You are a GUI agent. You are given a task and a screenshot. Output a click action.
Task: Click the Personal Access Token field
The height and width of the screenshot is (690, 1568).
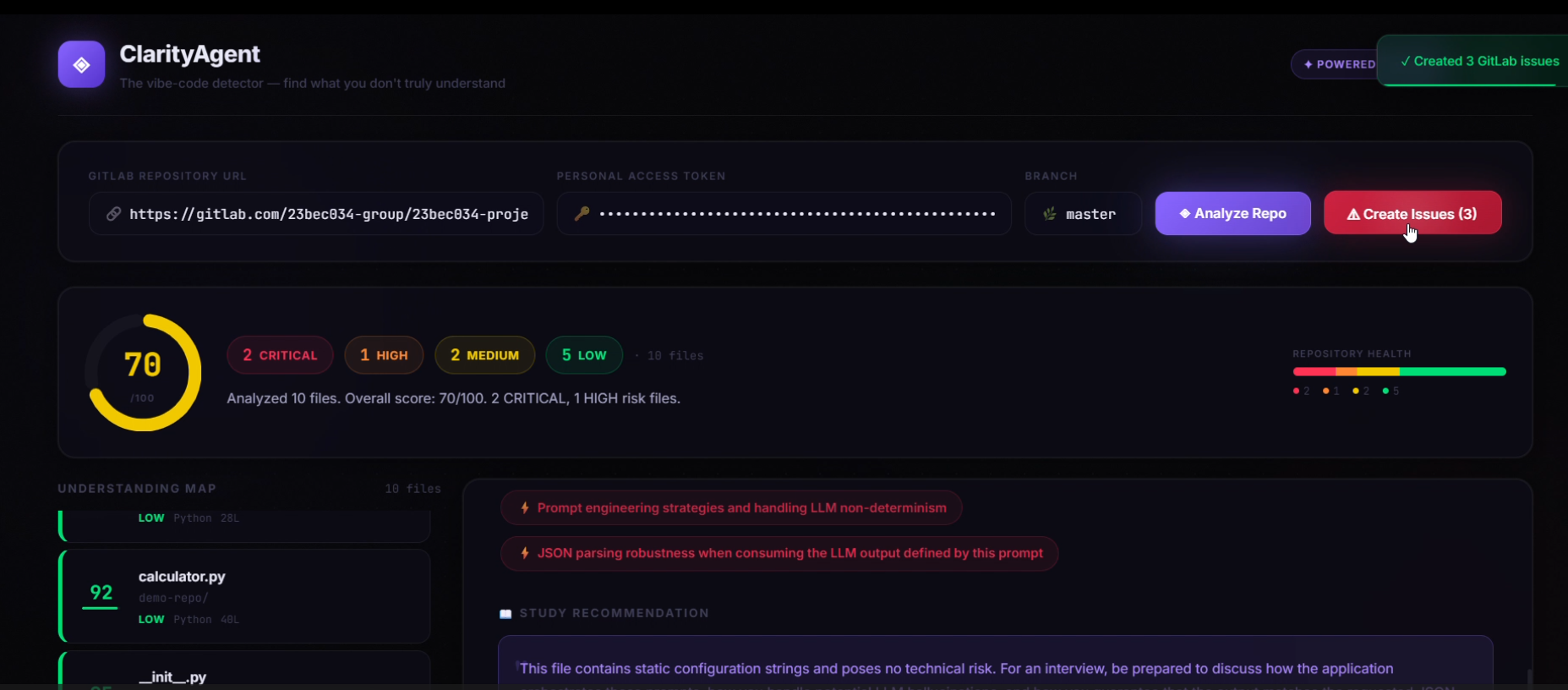[784, 214]
